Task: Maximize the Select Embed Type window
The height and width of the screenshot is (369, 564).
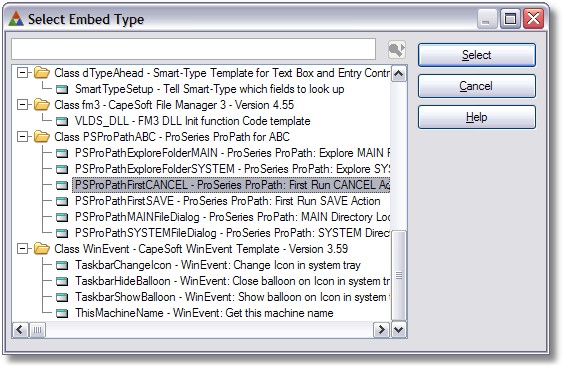Action: coord(510,18)
